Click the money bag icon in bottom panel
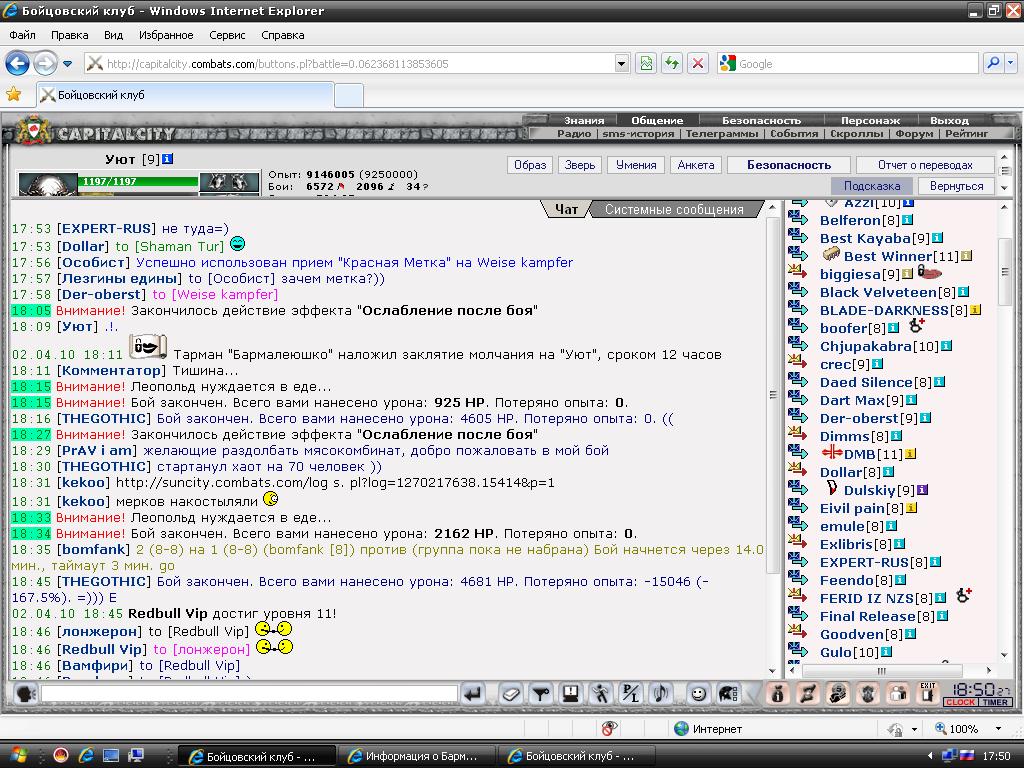The image size is (1024, 768). [x=777, y=694]
